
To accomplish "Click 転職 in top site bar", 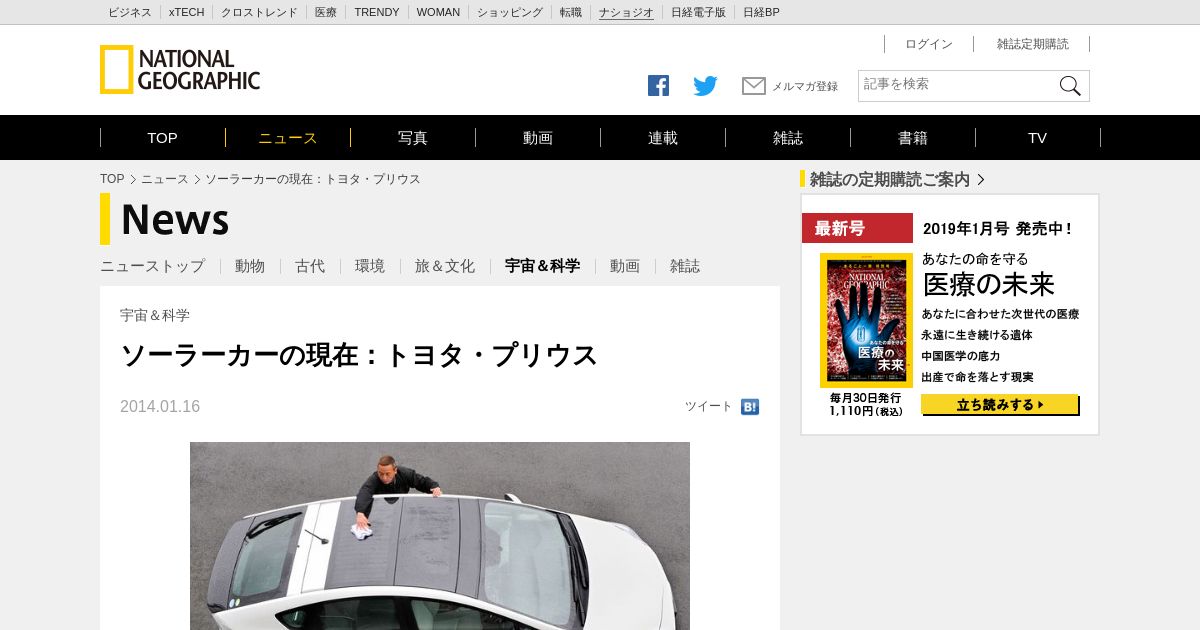I will 571,12.
